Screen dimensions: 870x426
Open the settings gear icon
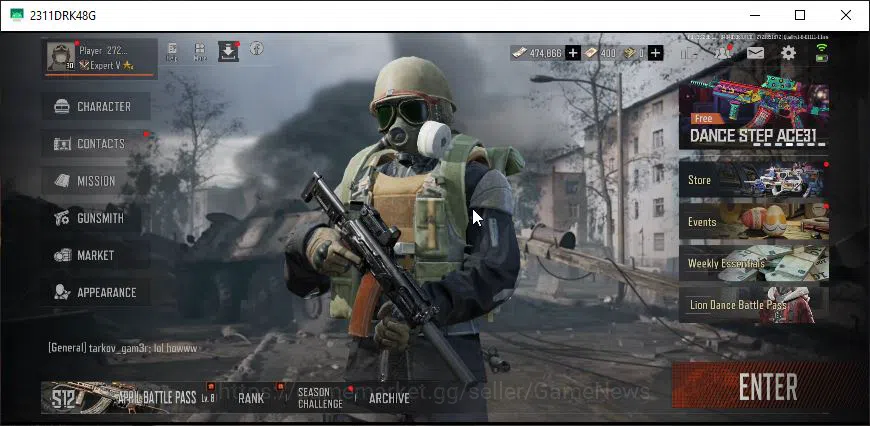coord(788,53)
